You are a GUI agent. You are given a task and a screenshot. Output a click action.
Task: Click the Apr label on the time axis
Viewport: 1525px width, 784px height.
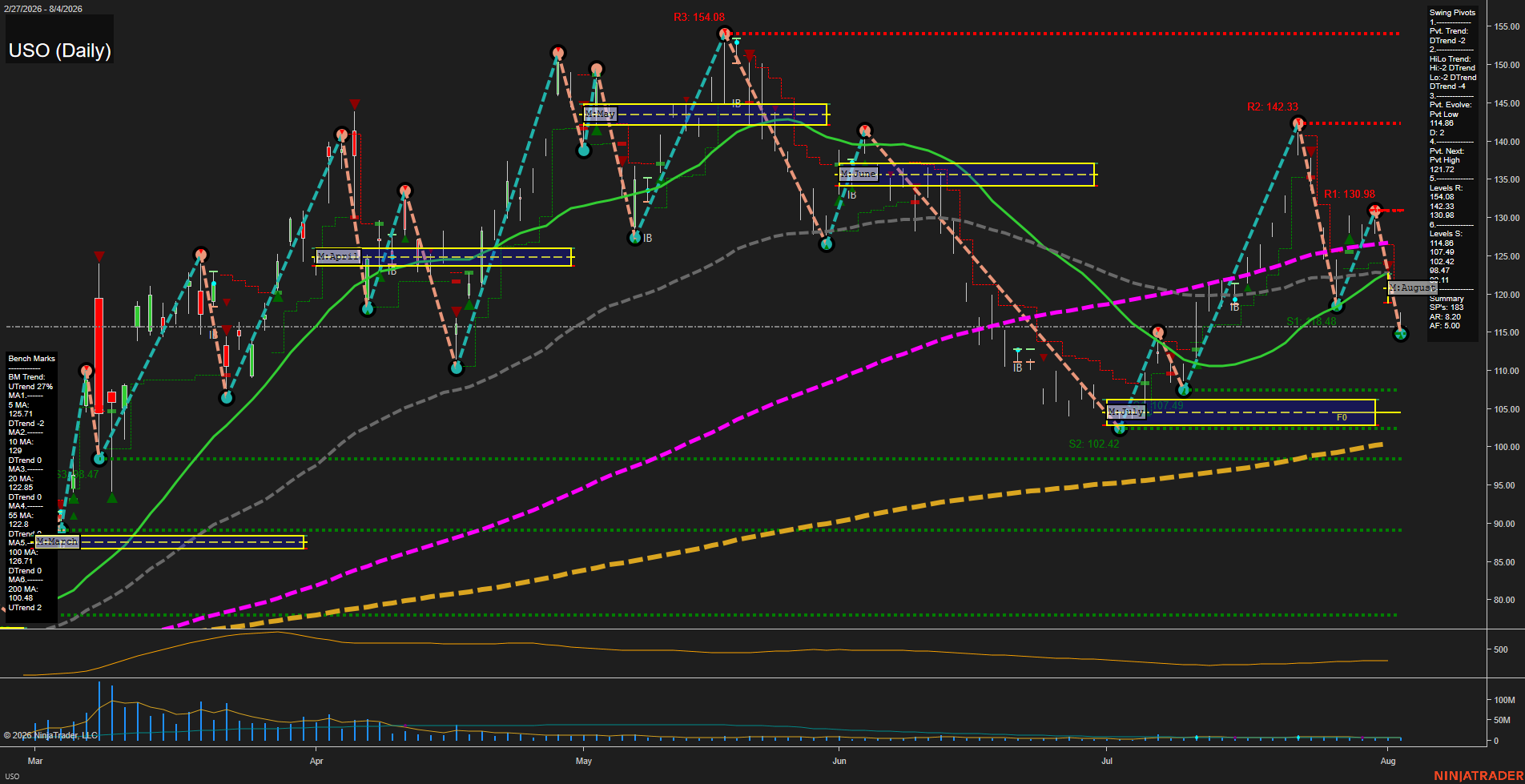(316, 761)
